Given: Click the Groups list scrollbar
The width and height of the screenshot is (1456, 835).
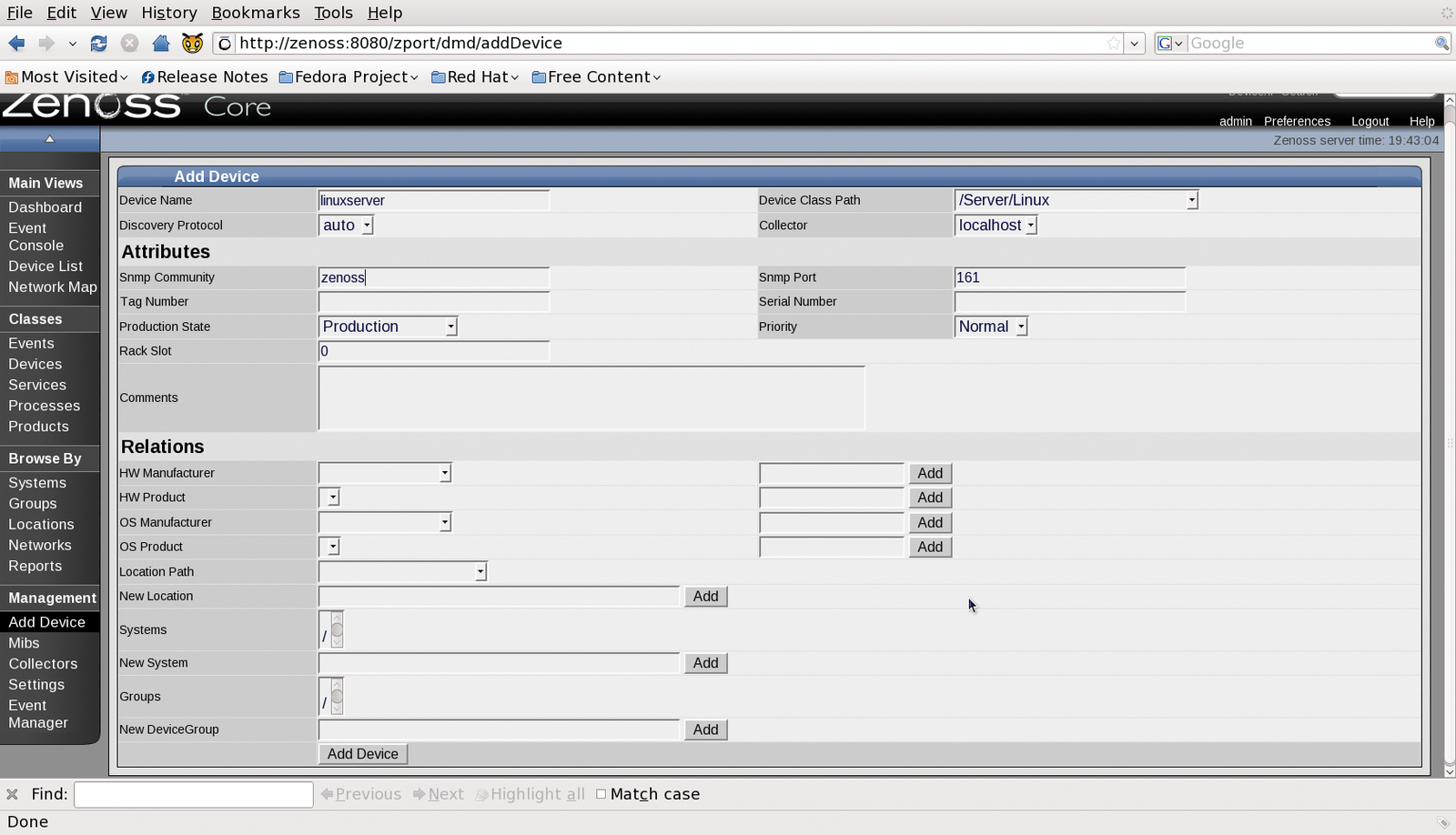Looking at the screenshot, I should coord(338,697).
